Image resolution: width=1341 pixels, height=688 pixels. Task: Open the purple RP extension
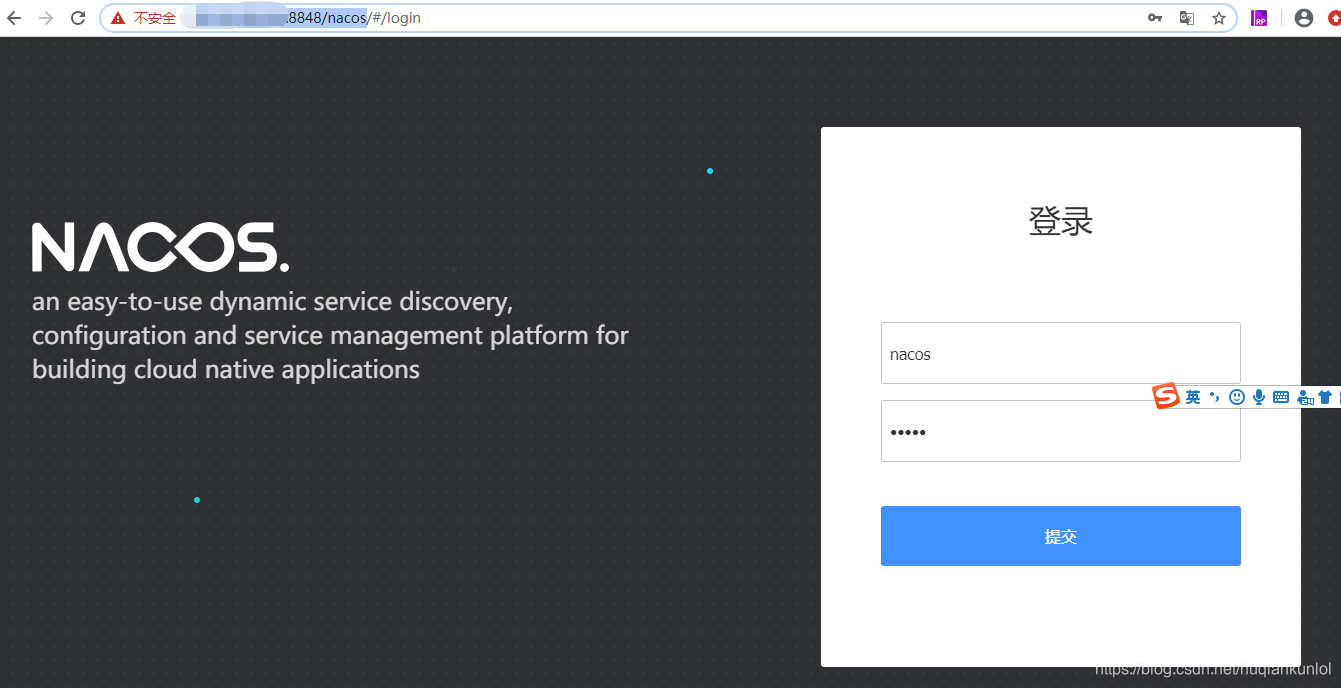coord(1260,18)
